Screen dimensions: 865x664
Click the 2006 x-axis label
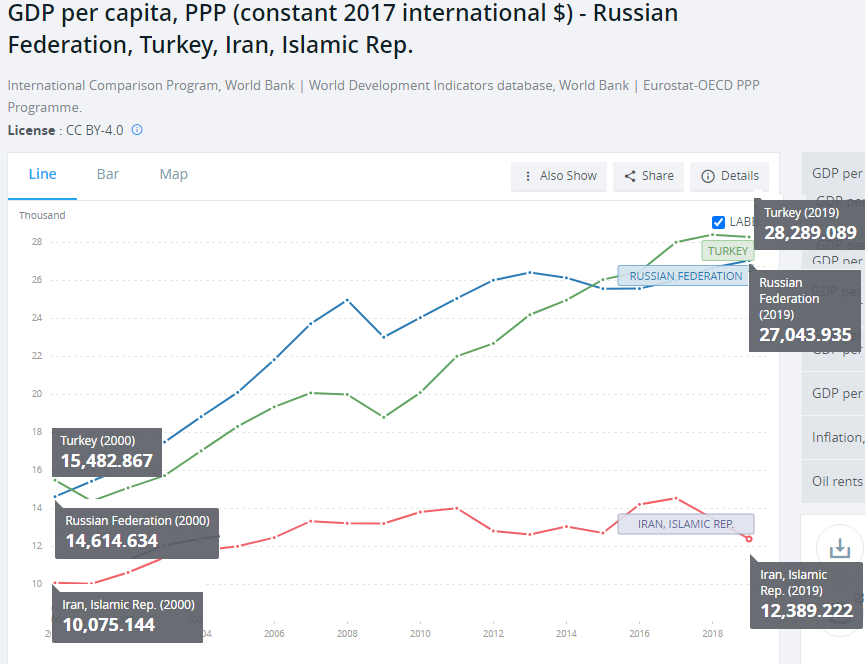click(274, 634)
